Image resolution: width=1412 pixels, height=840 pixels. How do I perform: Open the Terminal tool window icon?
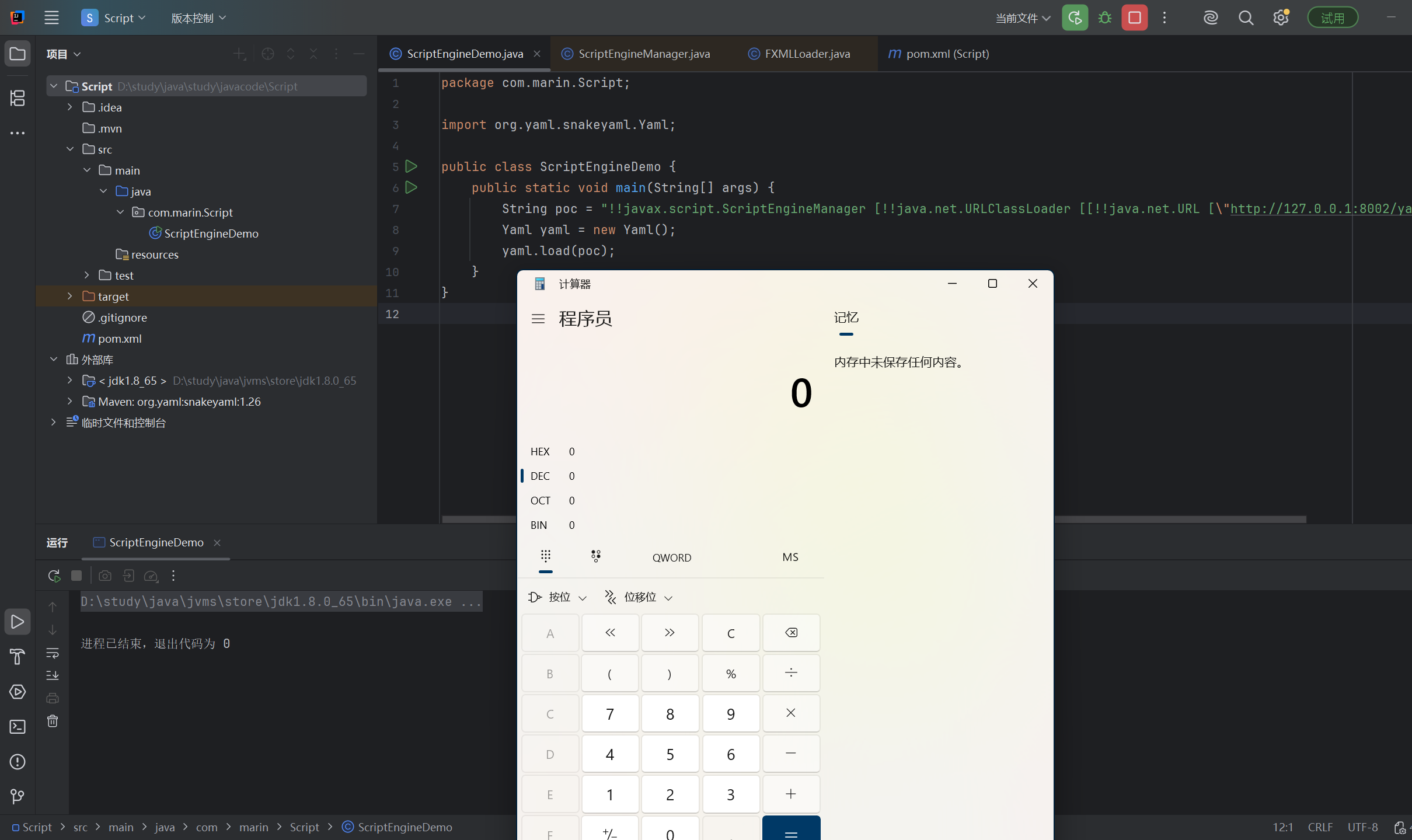click(x=18, y=727)
